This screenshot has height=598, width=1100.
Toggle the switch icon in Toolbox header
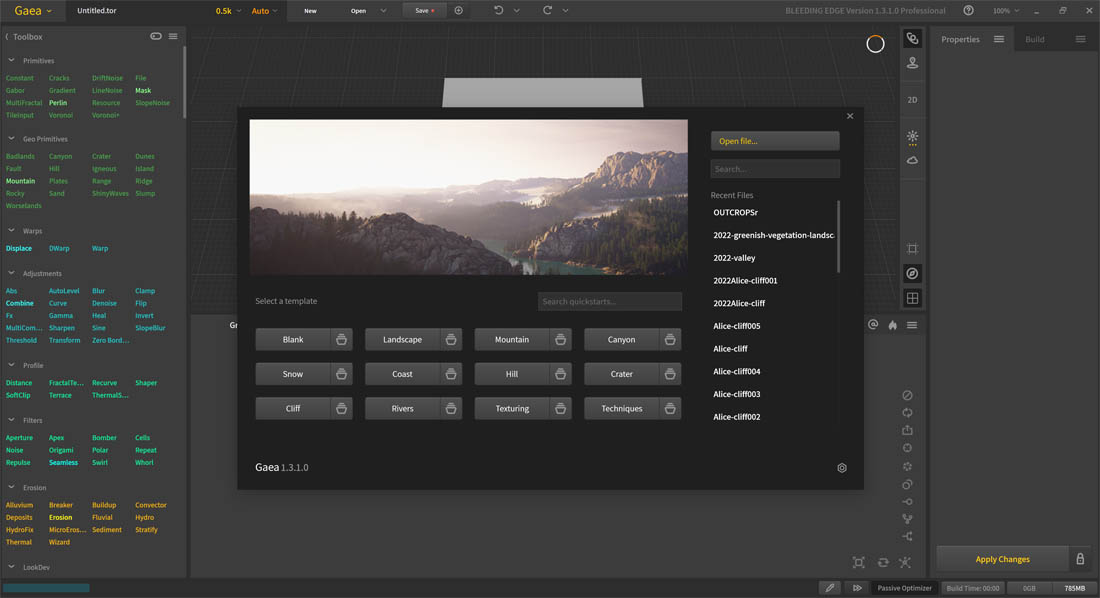[156, 36]
